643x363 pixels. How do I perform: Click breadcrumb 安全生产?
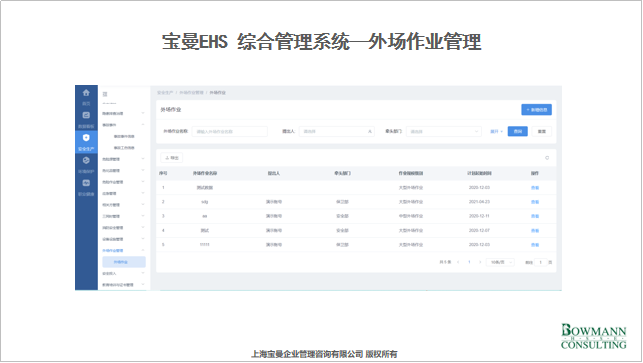point(165,93)
